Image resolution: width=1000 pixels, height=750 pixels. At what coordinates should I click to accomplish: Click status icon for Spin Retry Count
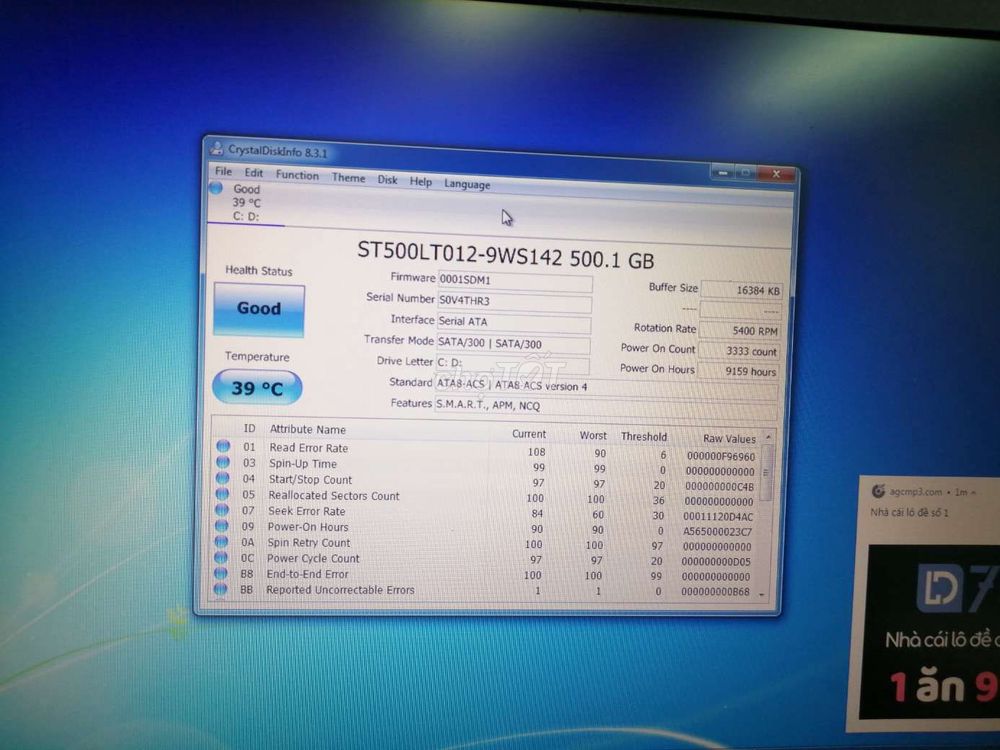221,541
